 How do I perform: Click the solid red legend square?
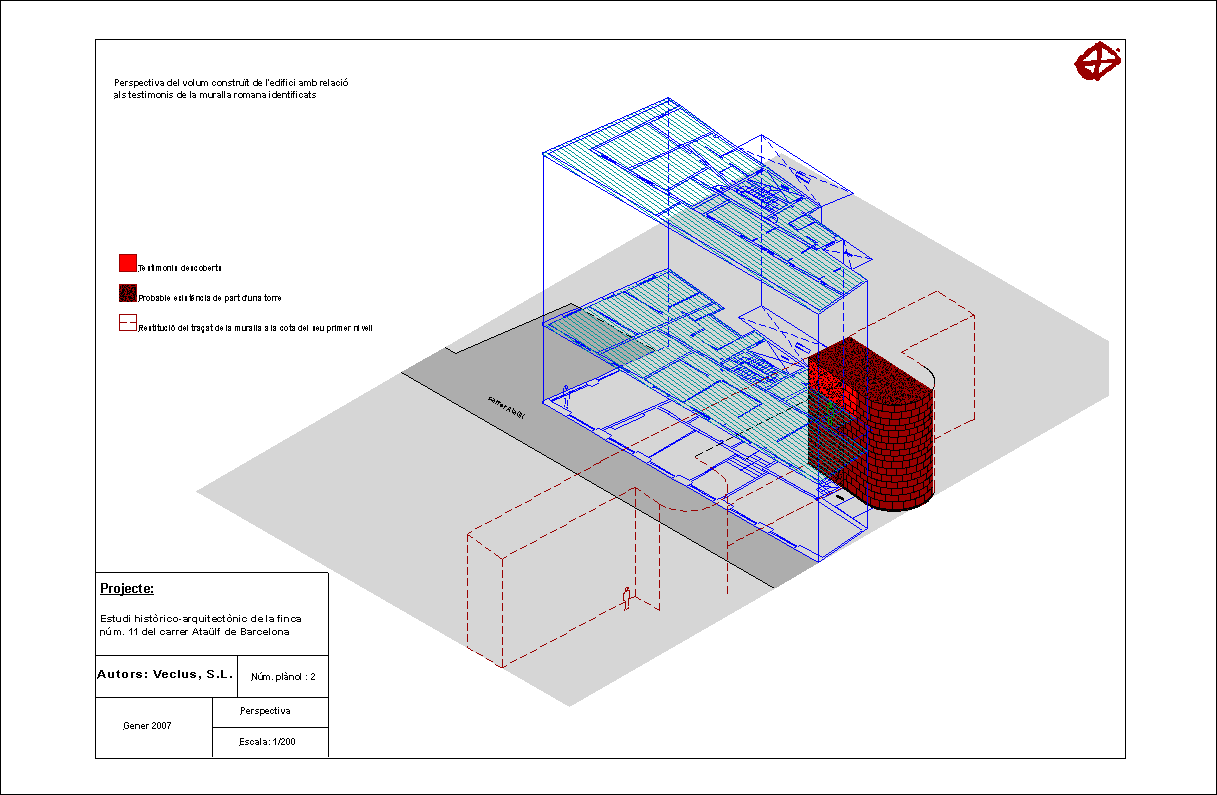[127, 263]
